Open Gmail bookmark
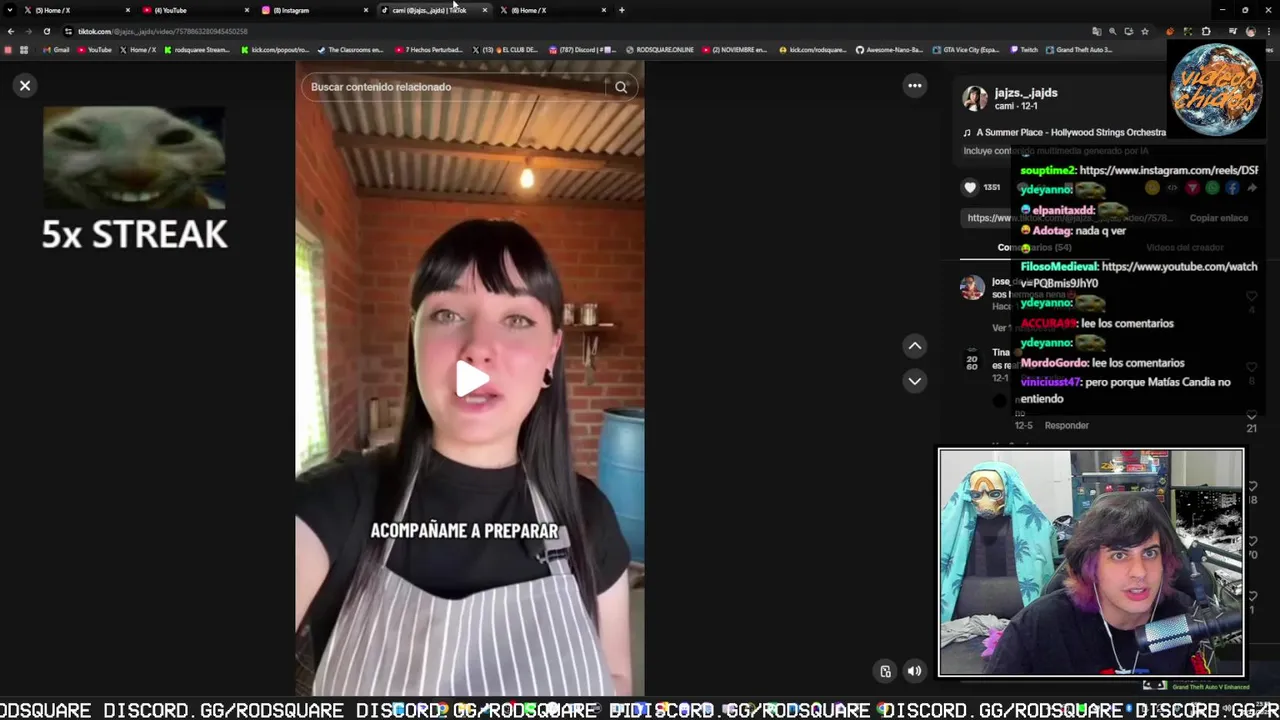 click(56, 50)
